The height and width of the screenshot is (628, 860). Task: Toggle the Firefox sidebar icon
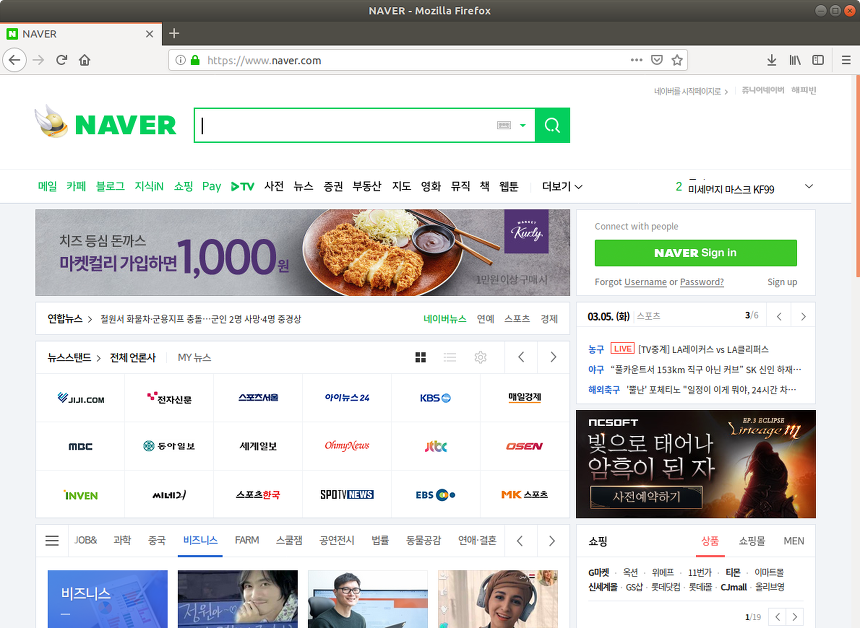pos(818,60)
